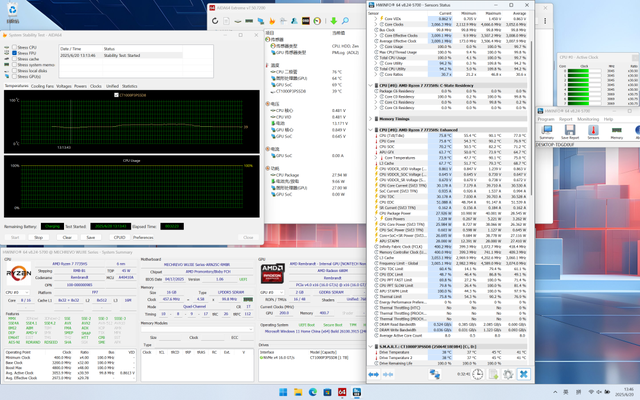Click the Summary icon in HWiNFO main window
This screenshot has width=640, height=400.
click(x=547, y=132)
